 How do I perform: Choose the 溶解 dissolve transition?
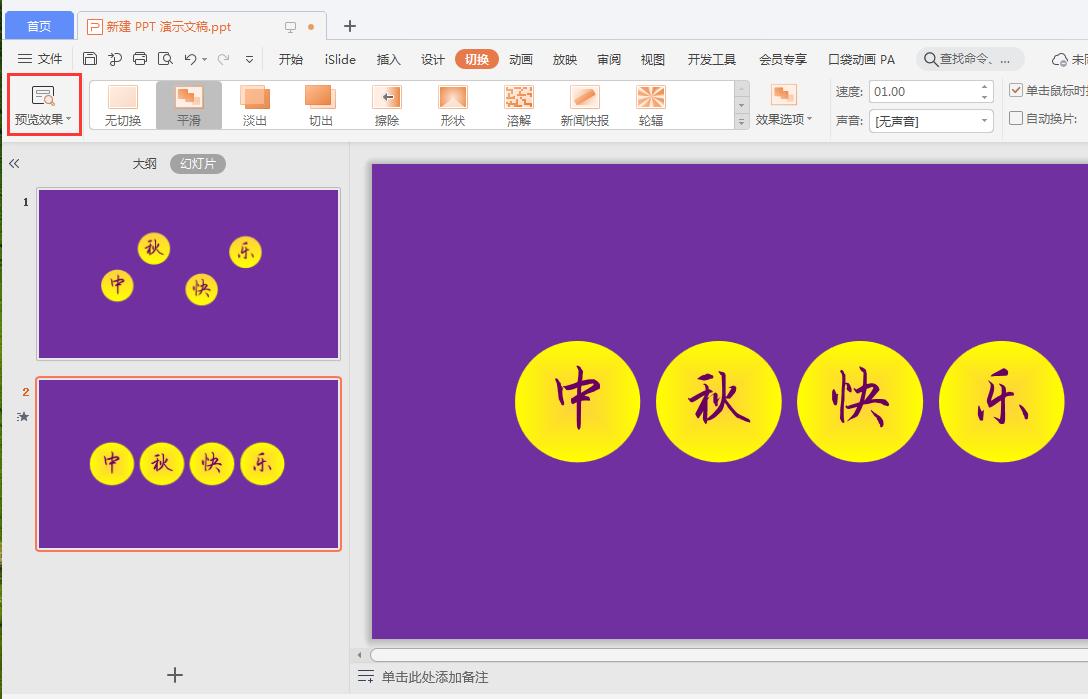click(x=519, y=104)
